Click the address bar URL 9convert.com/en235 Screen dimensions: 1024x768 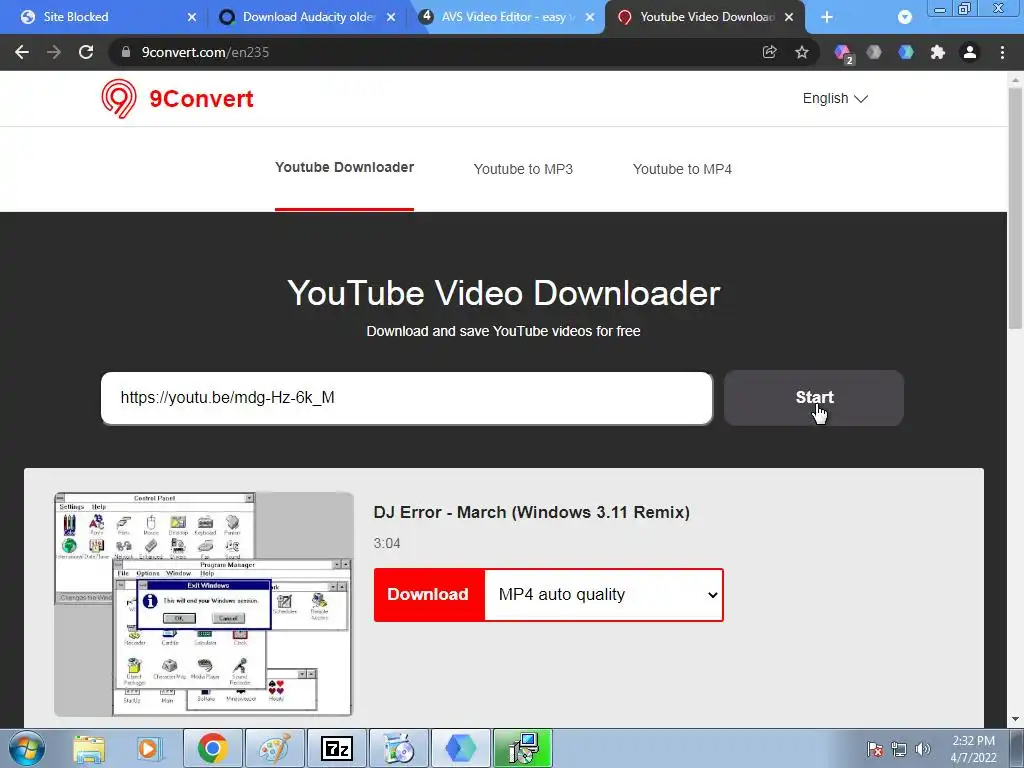point(205,52)
